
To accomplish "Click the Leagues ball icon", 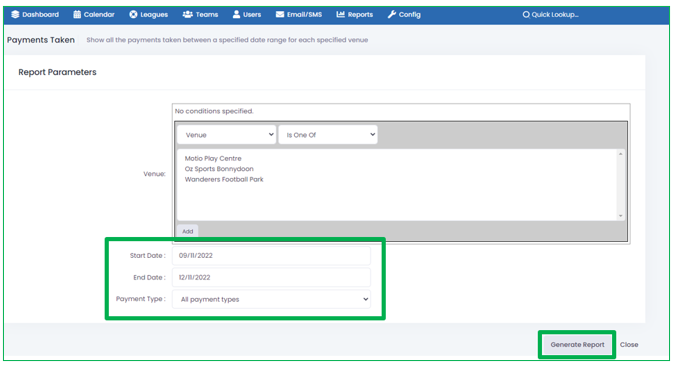I will pyautogui.click(x=133, y=14).
